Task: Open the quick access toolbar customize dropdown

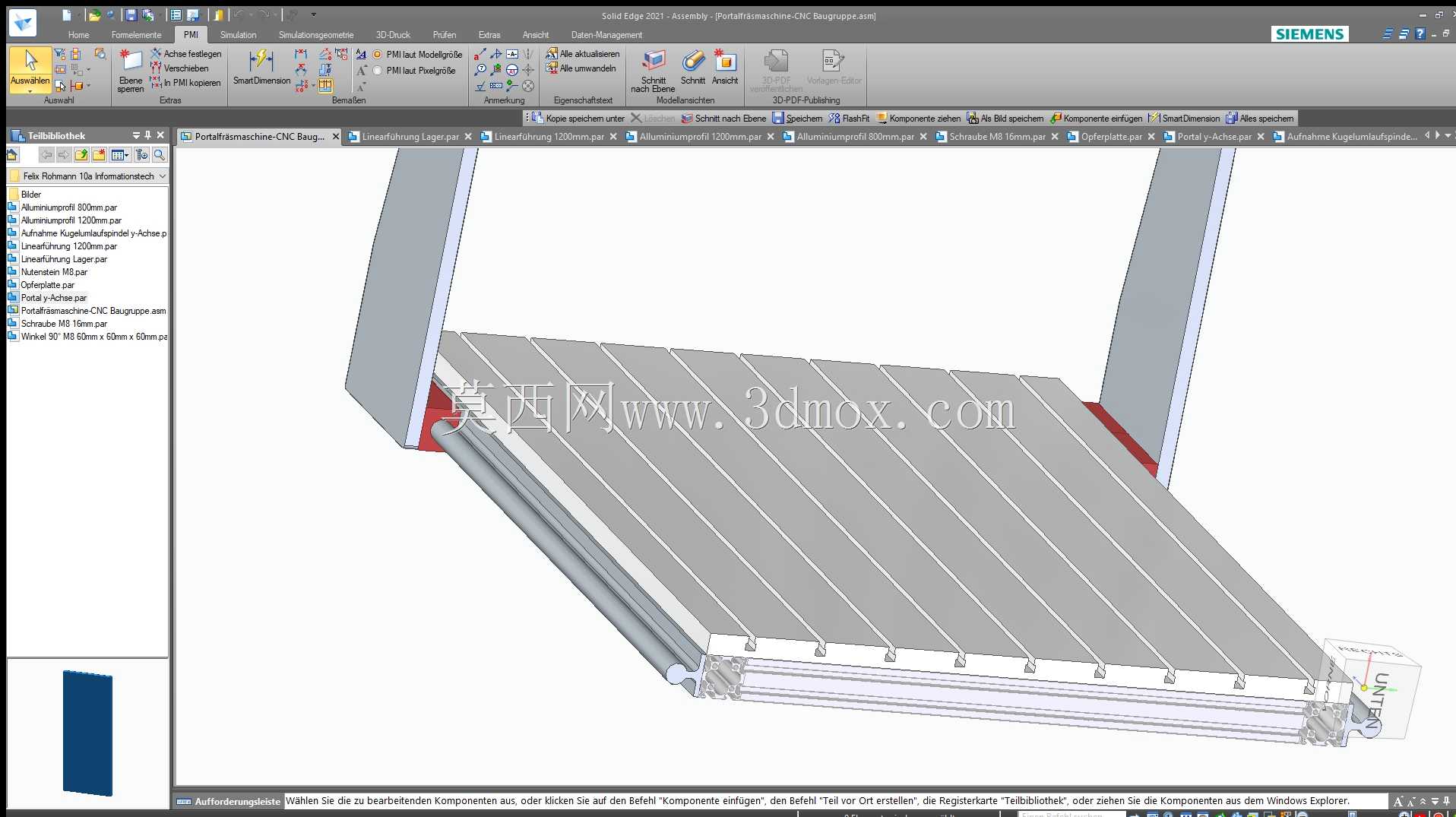Action: (314, 14)
